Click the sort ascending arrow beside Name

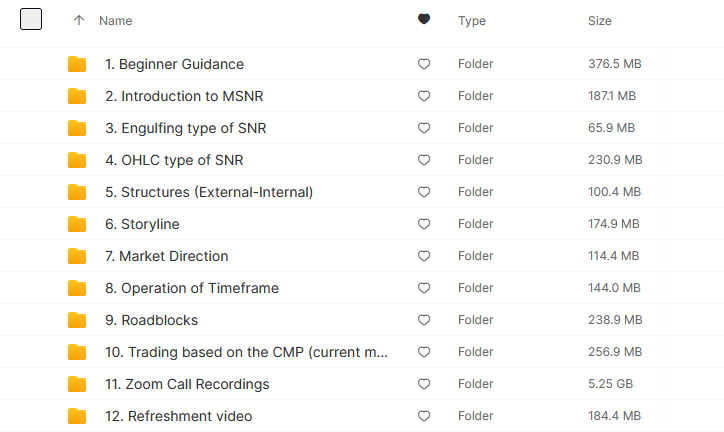(x=79, y=20)
